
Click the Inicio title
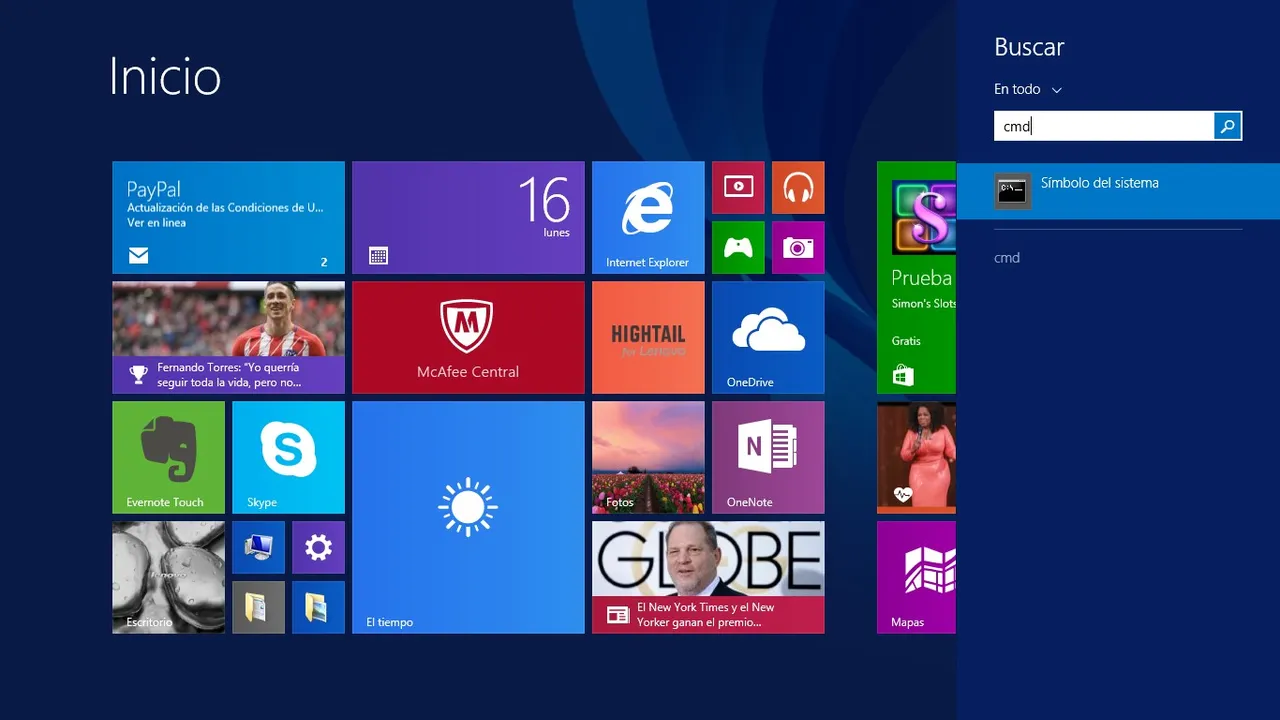(x=165, y=77)
